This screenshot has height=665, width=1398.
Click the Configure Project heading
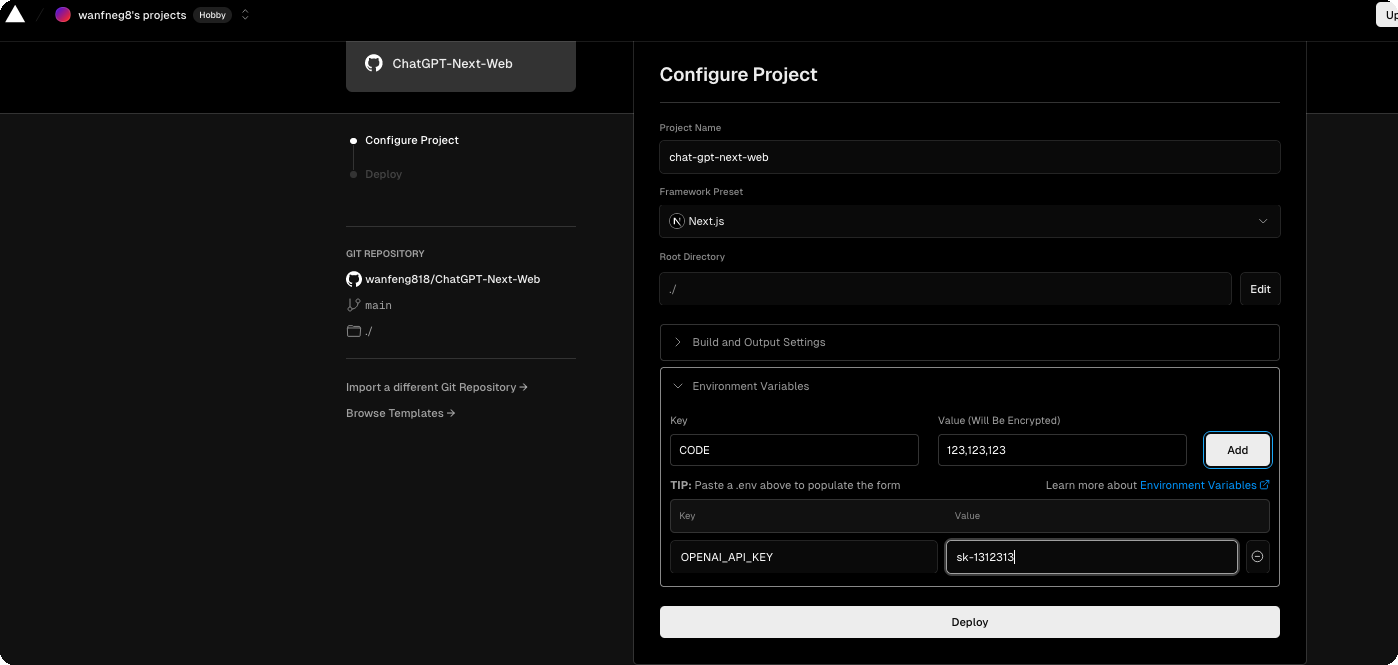point(738,74)
